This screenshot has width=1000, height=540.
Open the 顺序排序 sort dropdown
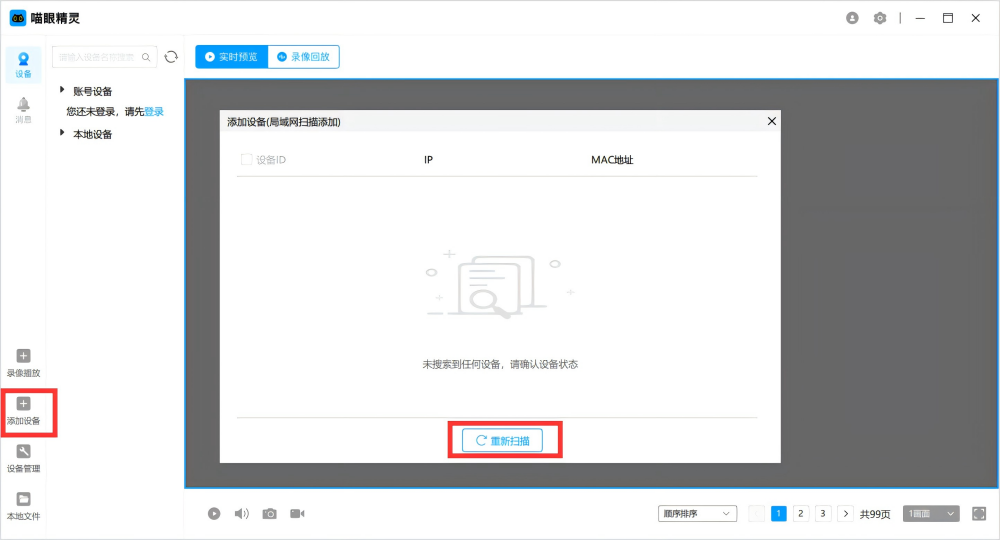(x=697, y=513)
